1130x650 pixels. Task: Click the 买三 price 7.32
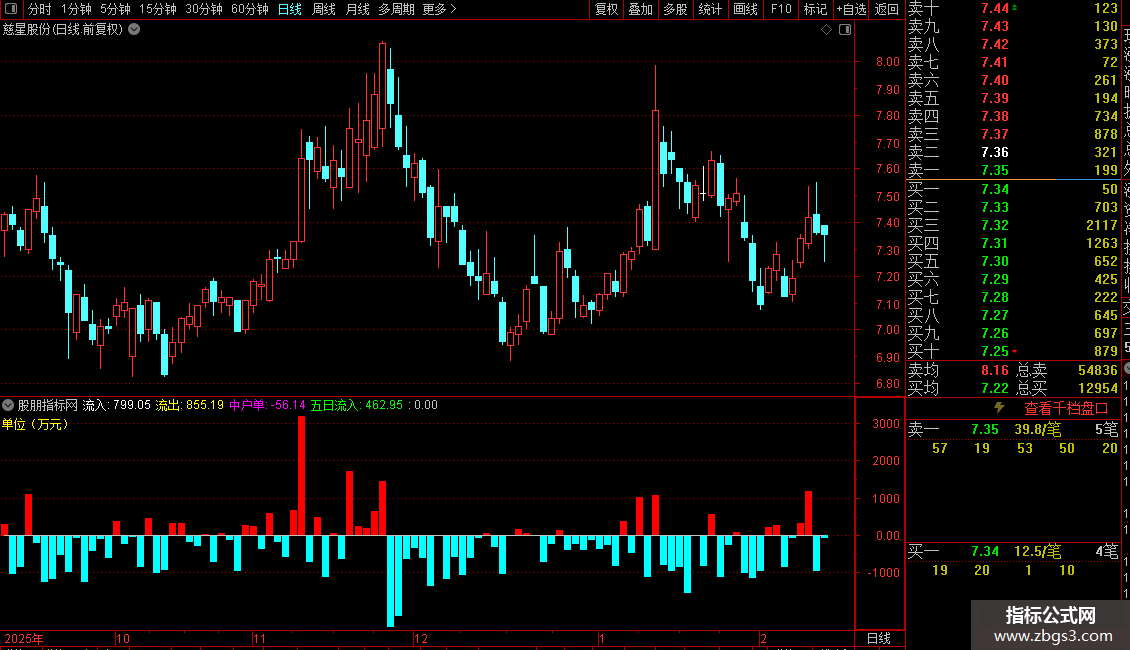[x=995, y=225]
